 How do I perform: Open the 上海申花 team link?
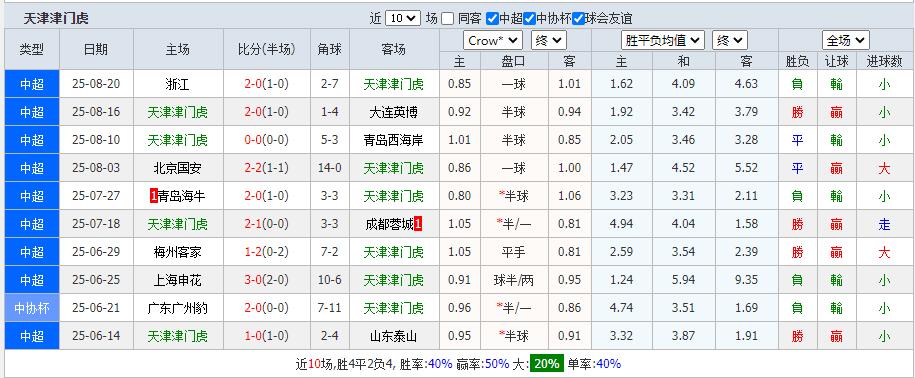tap(178, 280)
